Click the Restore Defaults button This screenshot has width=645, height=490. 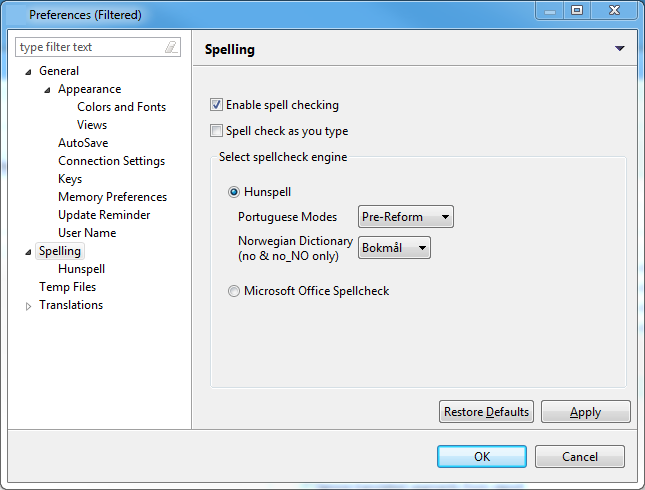tap(486, 412)
